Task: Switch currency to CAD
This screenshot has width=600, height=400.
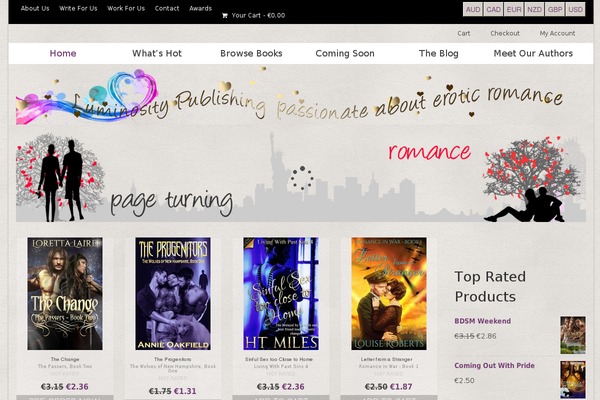Action: 493,10
